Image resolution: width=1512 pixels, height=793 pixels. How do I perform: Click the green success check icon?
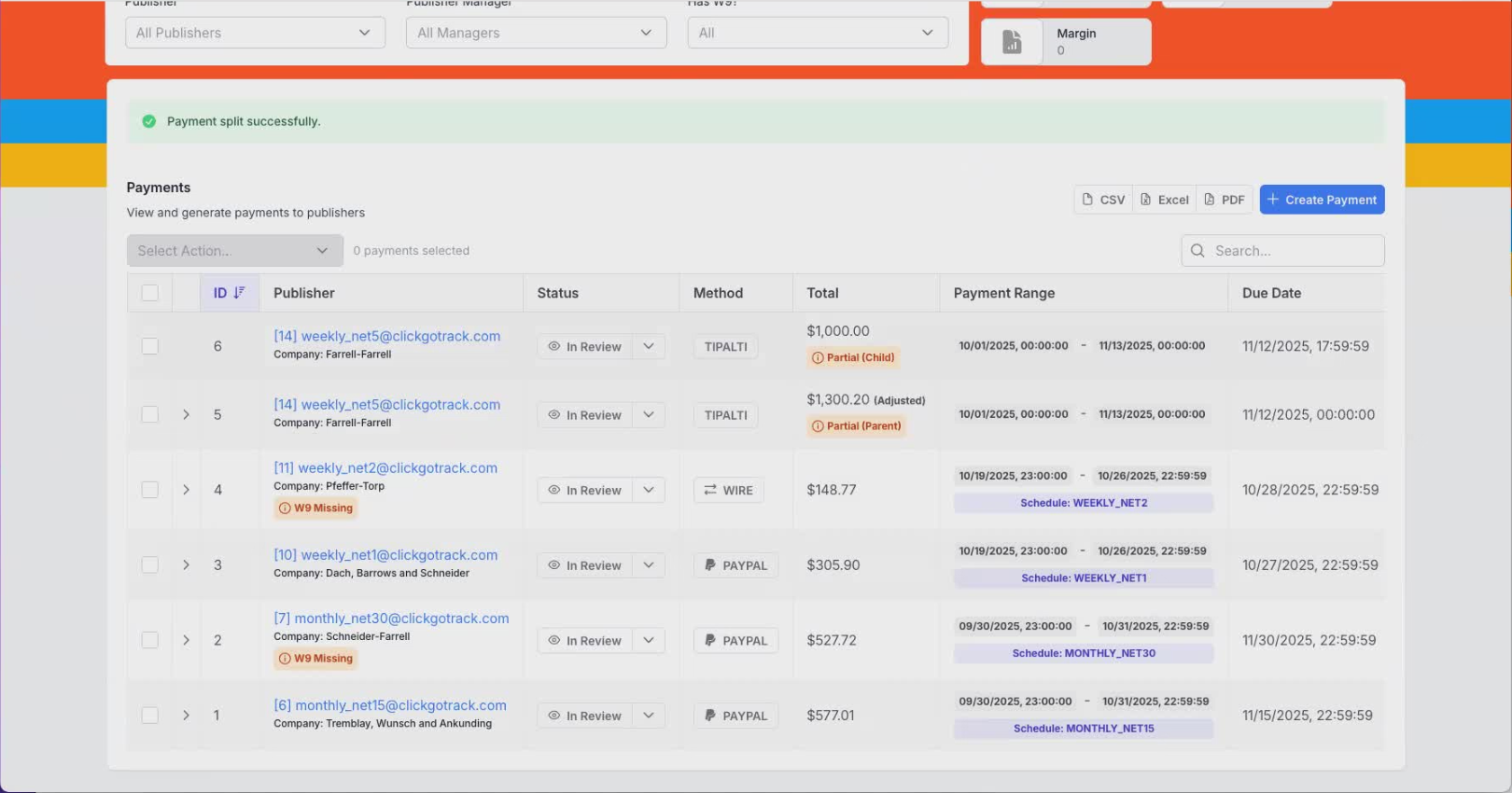coord(149,121)
